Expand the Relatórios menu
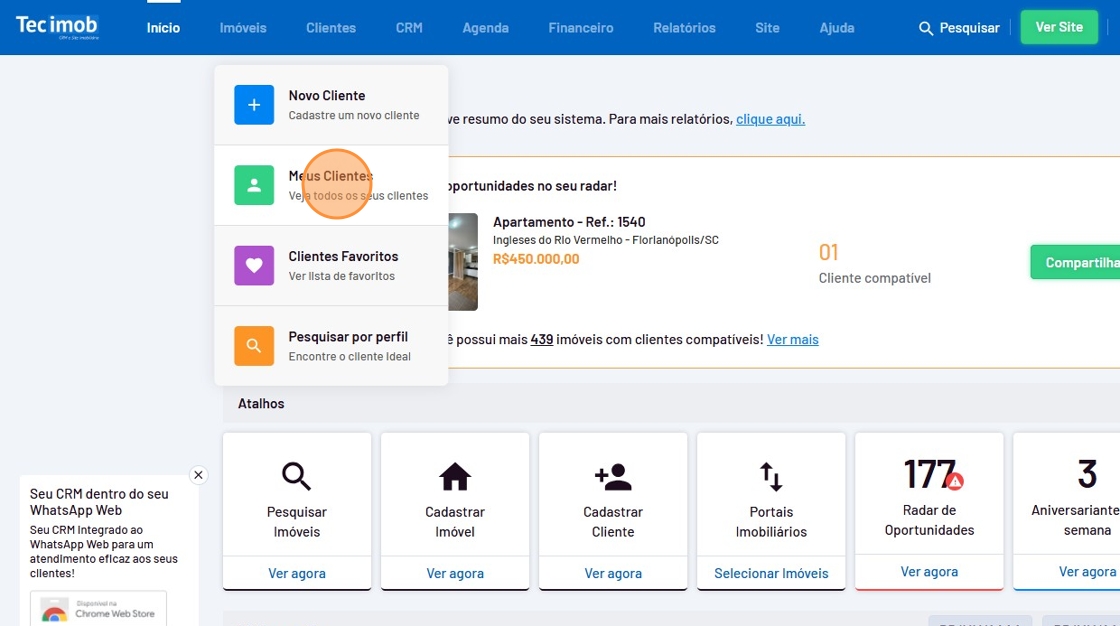The width and height of the screenshot is (1120, 626). coord(684,28)
